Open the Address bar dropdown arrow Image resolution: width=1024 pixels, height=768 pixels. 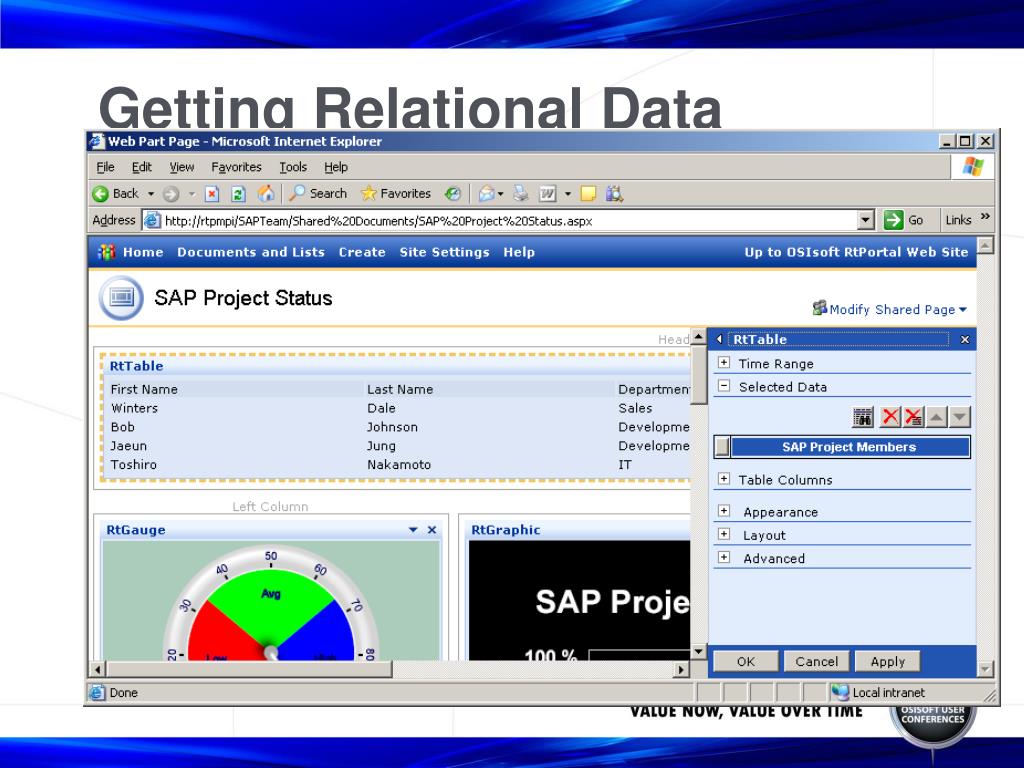[x=866, y=220]
